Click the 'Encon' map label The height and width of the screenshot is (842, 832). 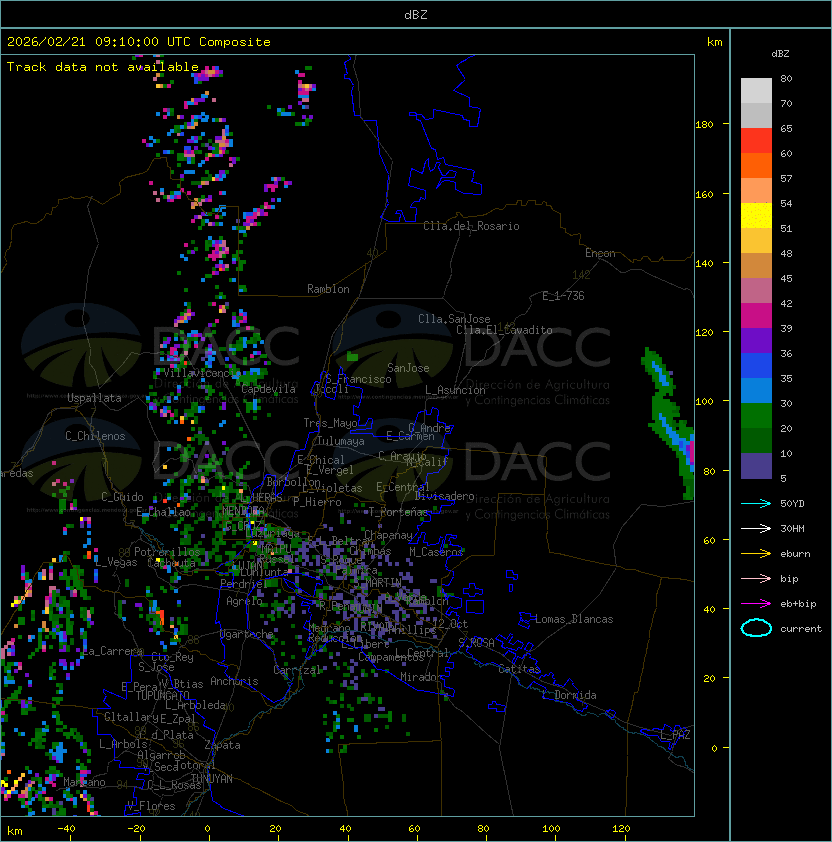point(600,253)
